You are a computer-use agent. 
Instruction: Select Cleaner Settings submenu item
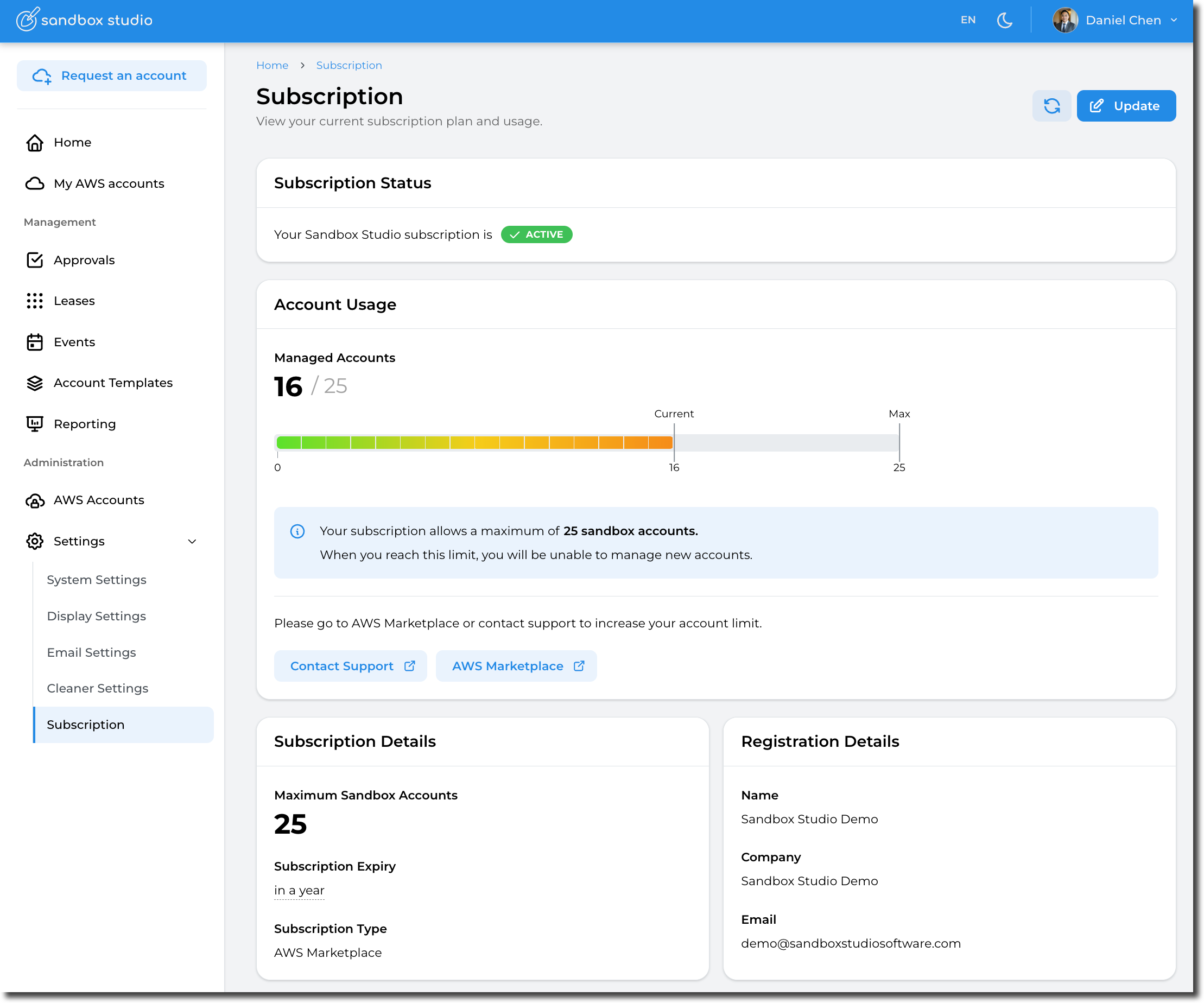pyautogui.click(x=98, y=688)
